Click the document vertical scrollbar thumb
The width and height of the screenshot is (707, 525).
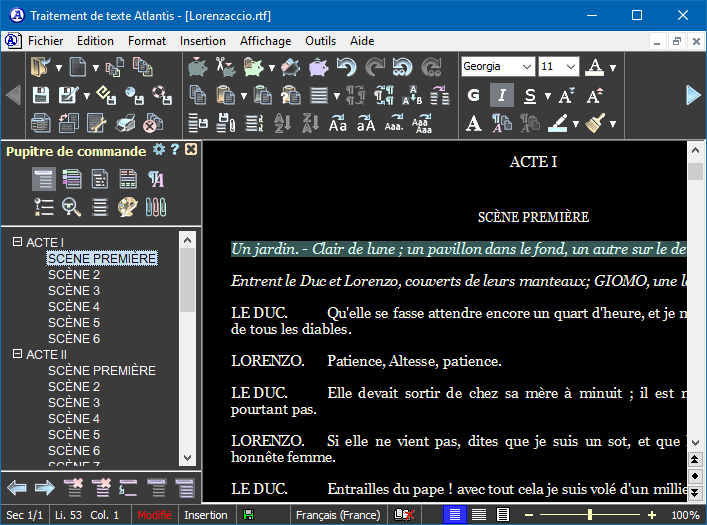coord(695,171)
